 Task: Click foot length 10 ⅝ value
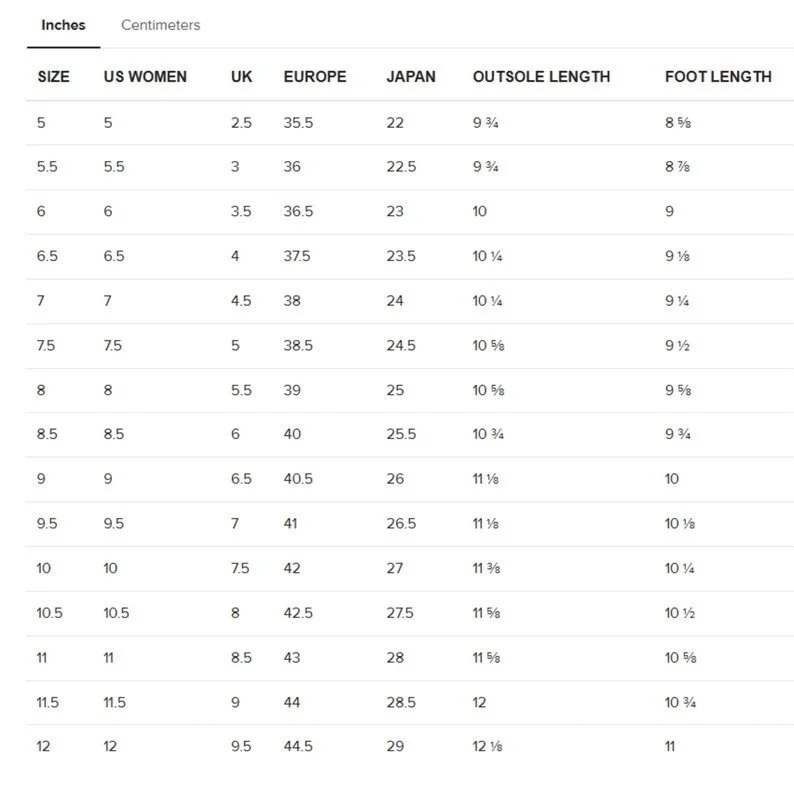(x=681, y=657)
